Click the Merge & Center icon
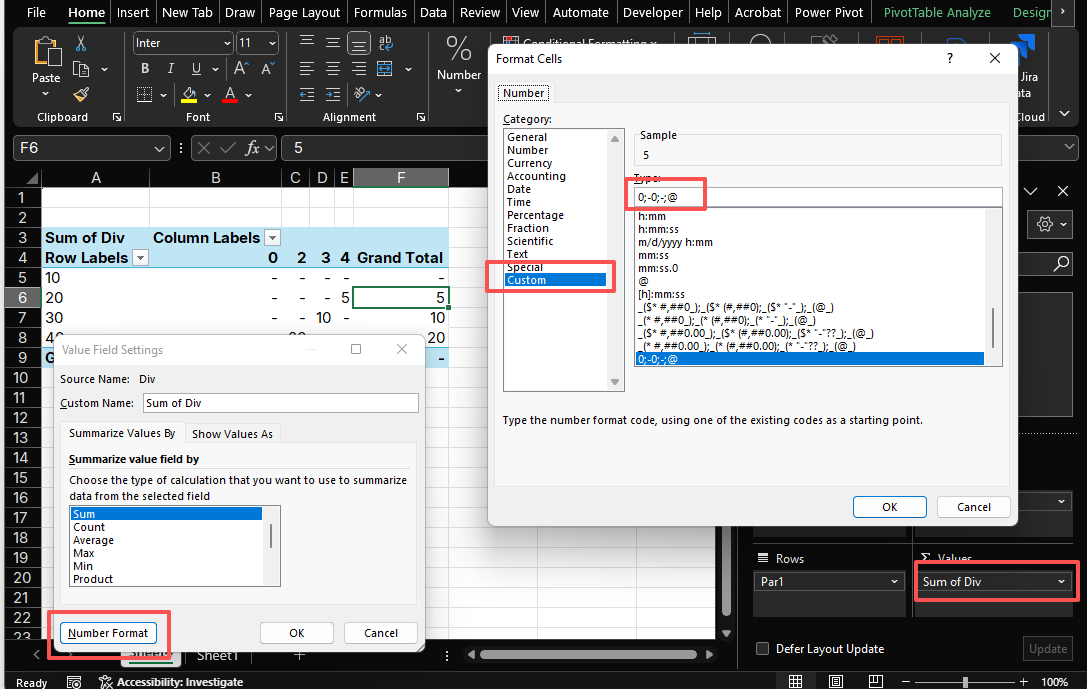Viewport: 1087px width, 689px height. point(383,68)
